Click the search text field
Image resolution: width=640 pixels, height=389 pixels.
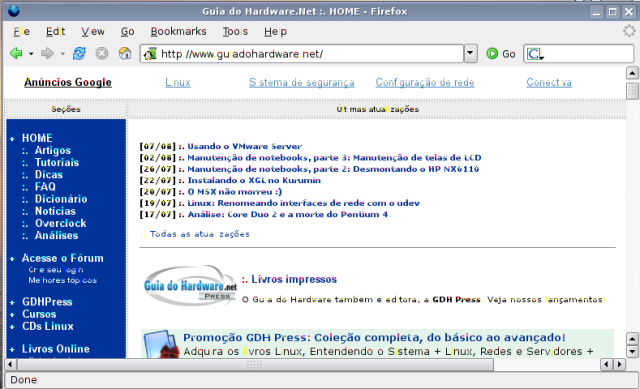point(588,54)
